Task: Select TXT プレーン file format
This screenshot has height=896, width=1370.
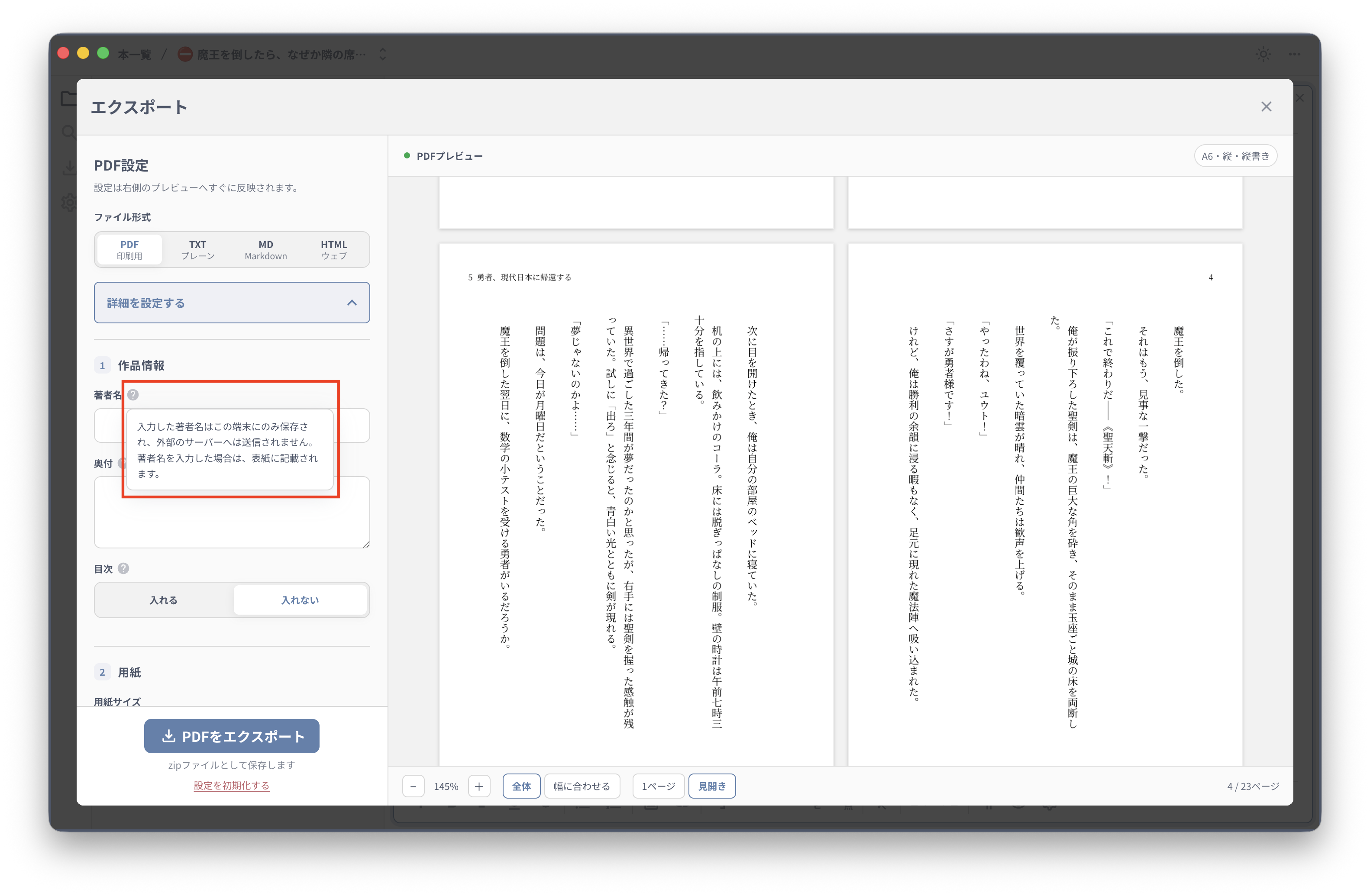Action: 197,250
